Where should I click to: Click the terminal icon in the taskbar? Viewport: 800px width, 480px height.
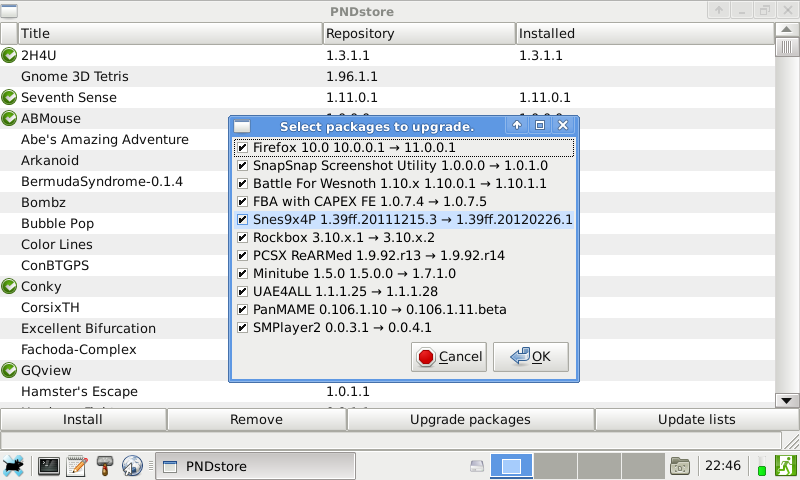coord(48,466)
